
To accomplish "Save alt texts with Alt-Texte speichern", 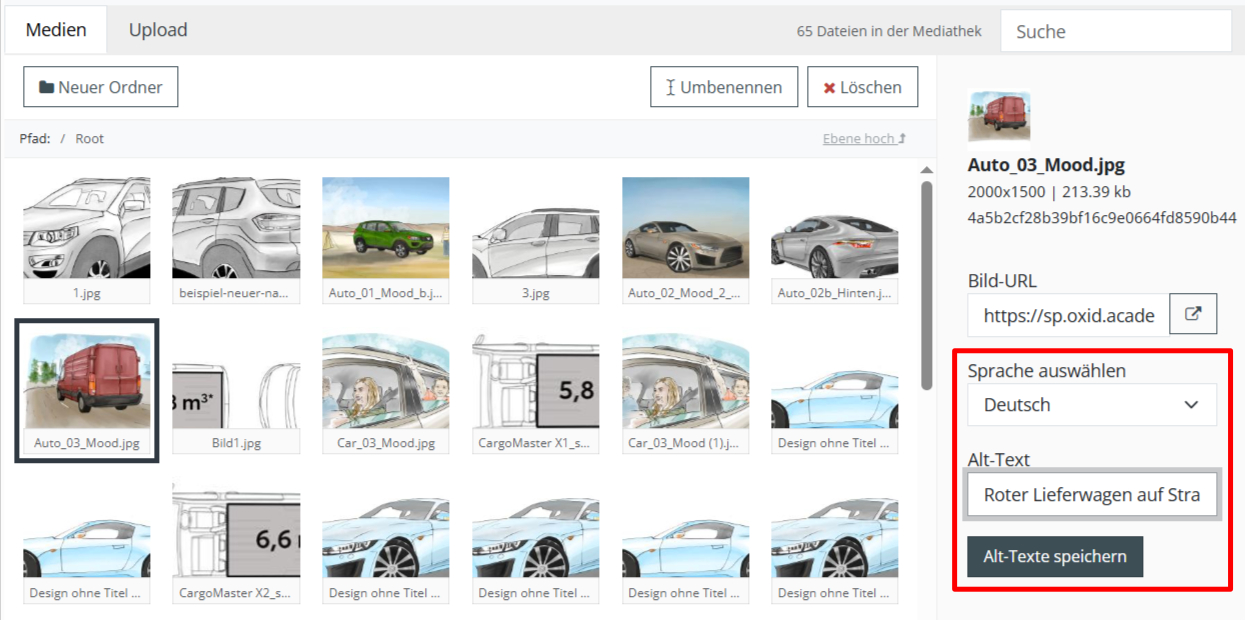I will coord(1055,557).
